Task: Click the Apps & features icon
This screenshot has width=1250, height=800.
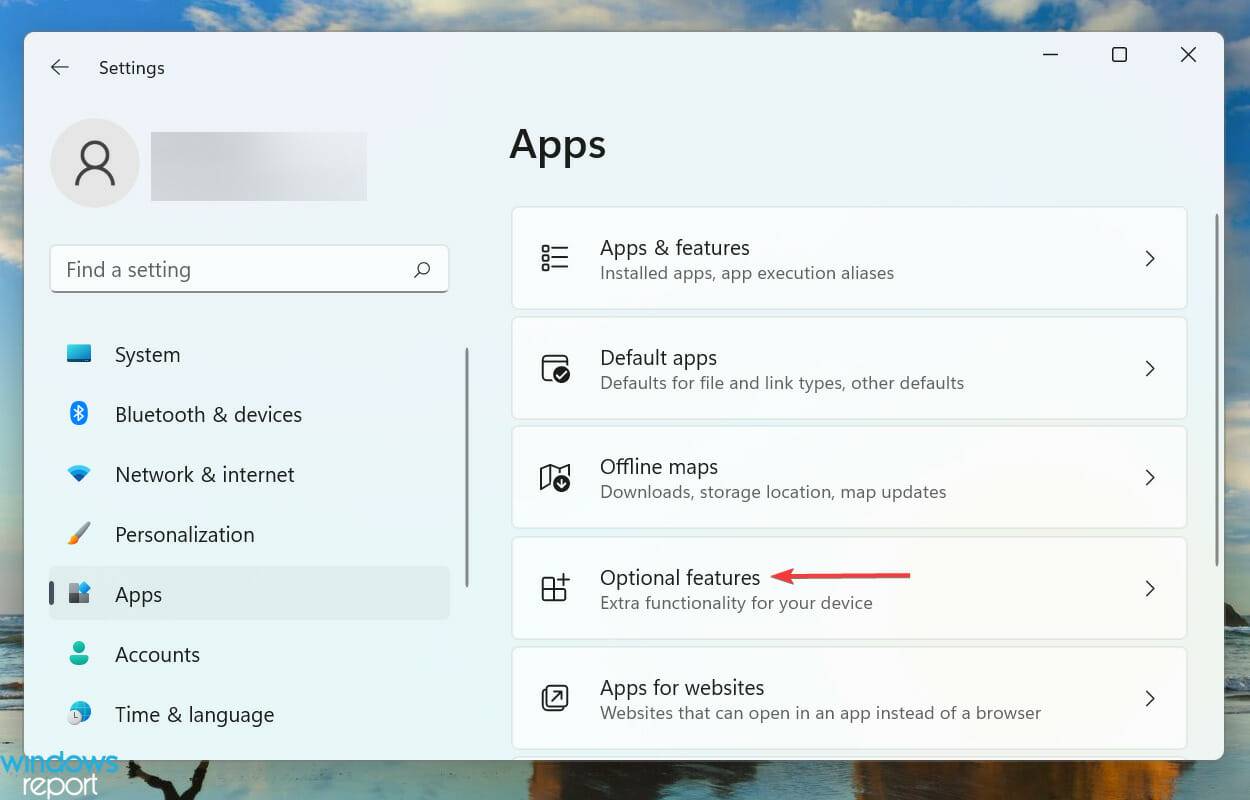Action: pyautogui.click(x=556, y=258)
